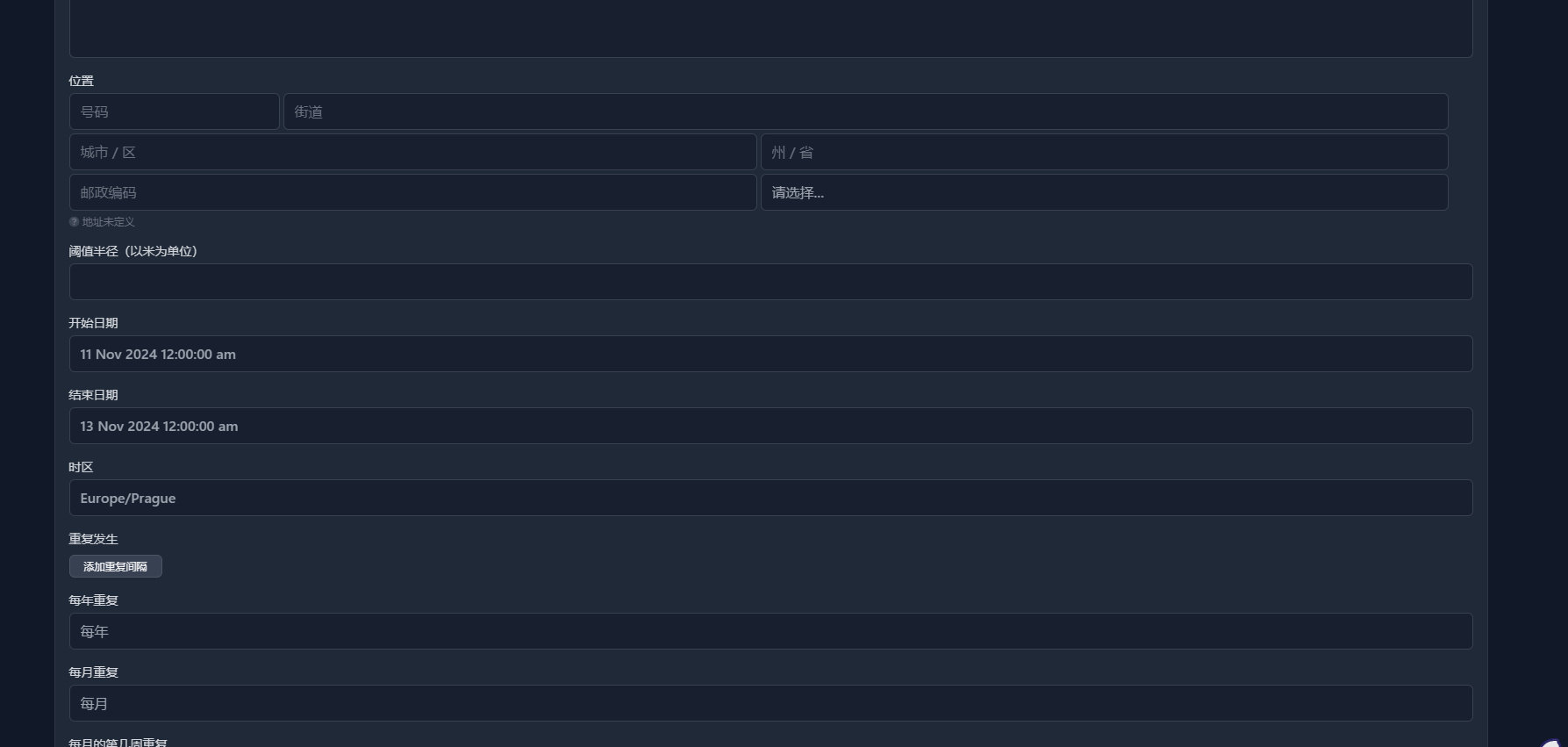
Task: Click the 州 / 省 province field
Action: click(1104, 152)
